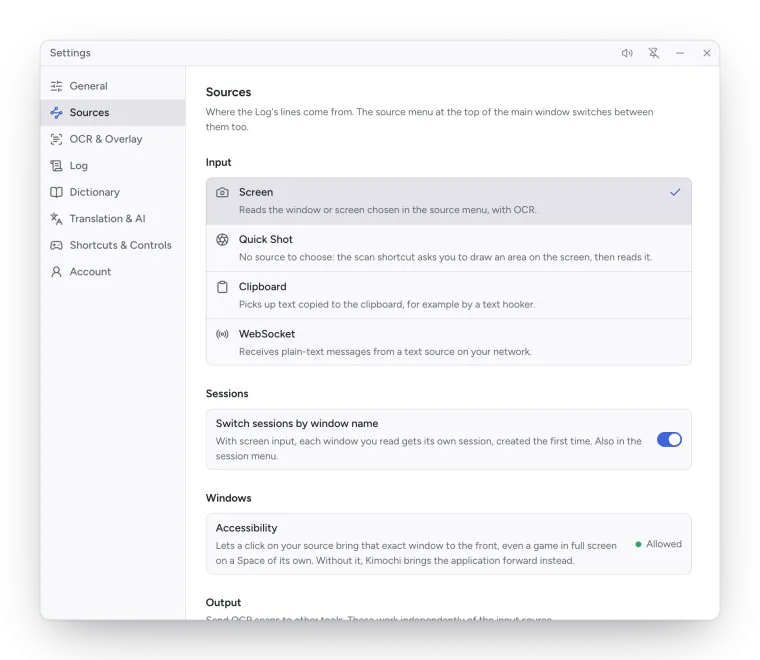The height and width of the screenshot is (660, 760).
Task: Select Quick Shot as input source
Action: 448,248
